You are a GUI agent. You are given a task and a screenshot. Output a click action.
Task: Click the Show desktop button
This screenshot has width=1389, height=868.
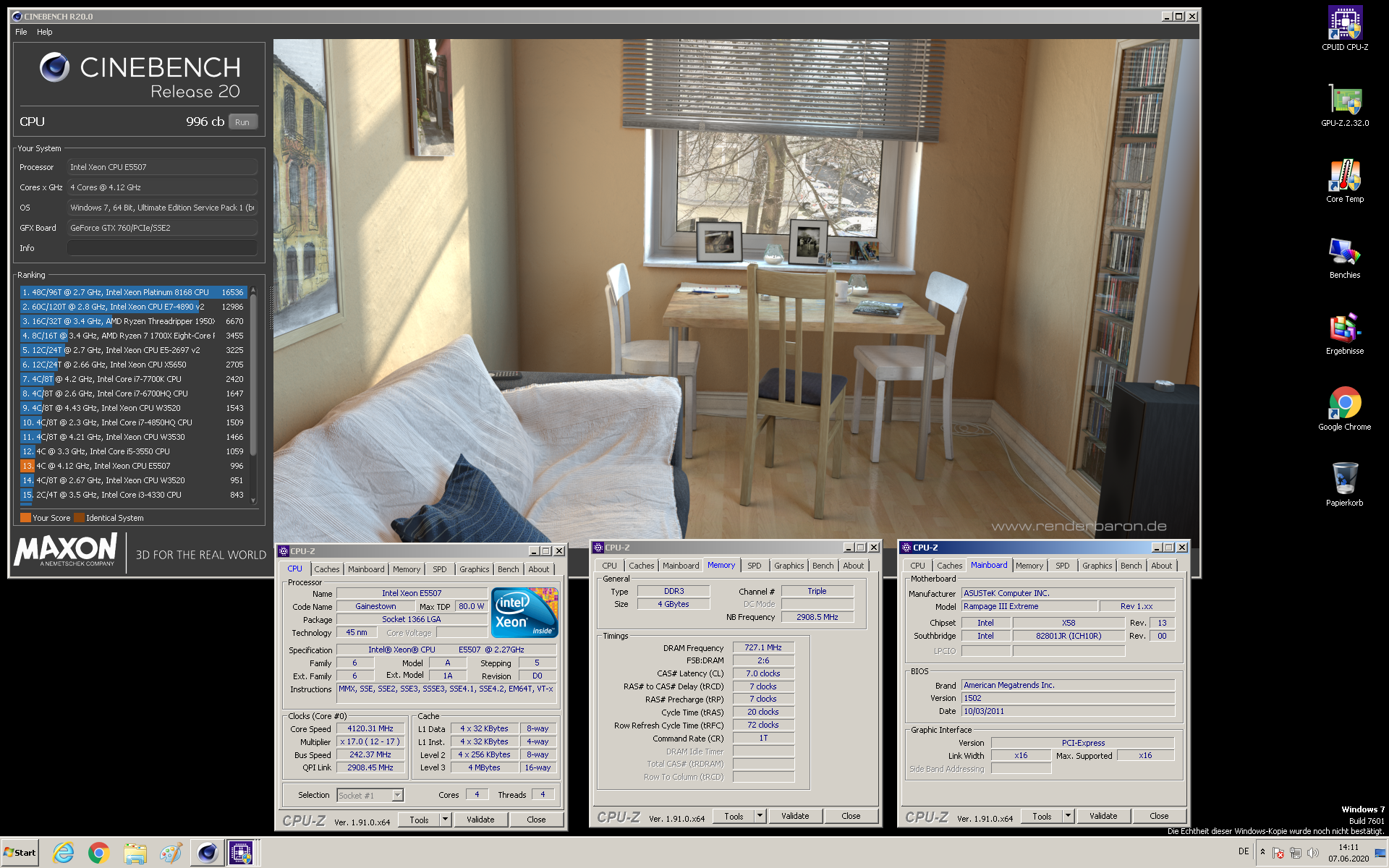point(1381,853)
